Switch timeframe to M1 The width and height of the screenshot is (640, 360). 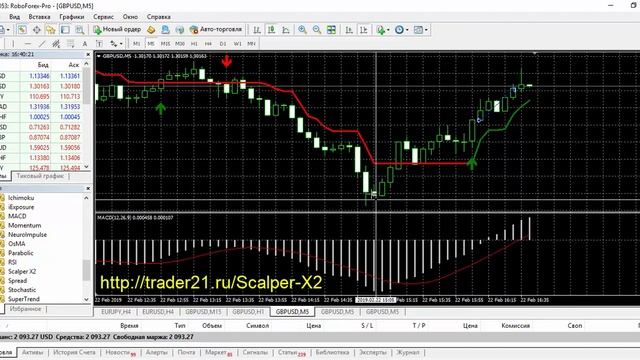pyautogui.click(x=136, y=44)
